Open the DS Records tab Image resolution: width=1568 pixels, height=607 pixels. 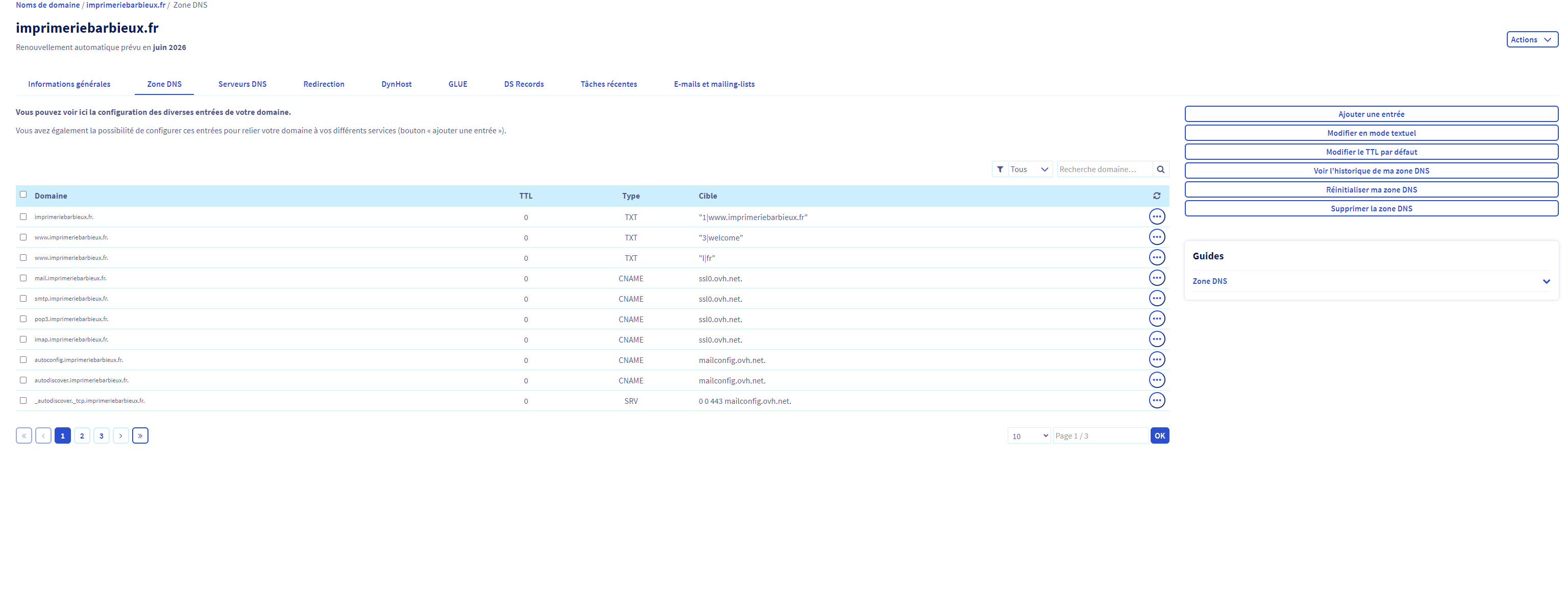[524, 84]
